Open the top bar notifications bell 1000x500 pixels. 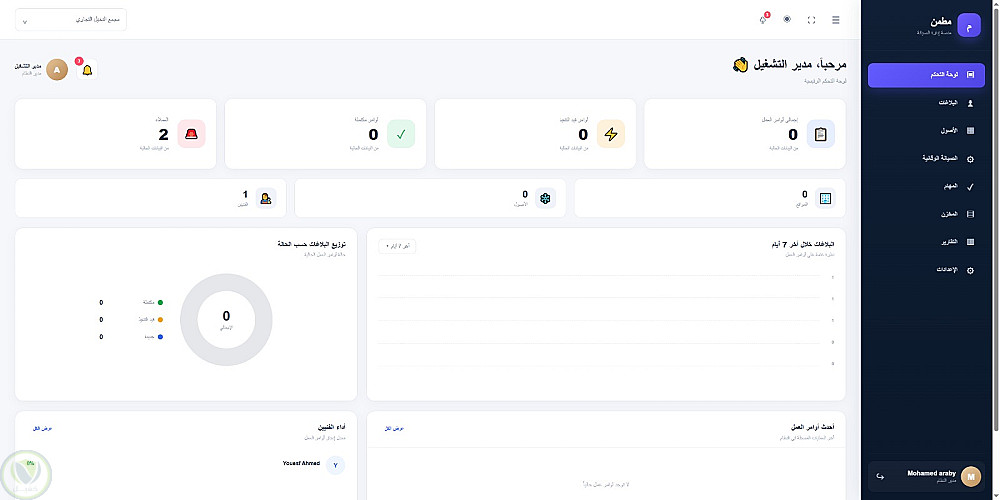(763, 20)
